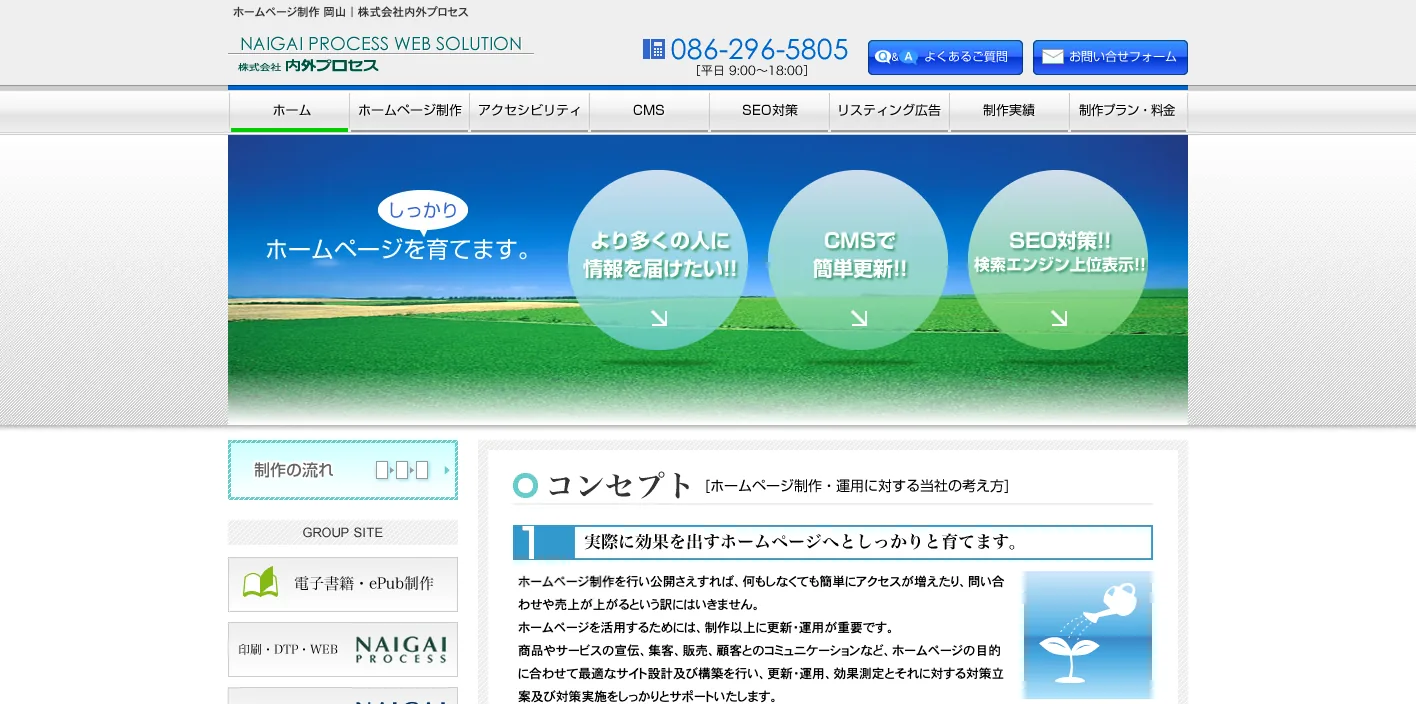Open the アクセシビリティ nav tab

(x=530, y=111)
